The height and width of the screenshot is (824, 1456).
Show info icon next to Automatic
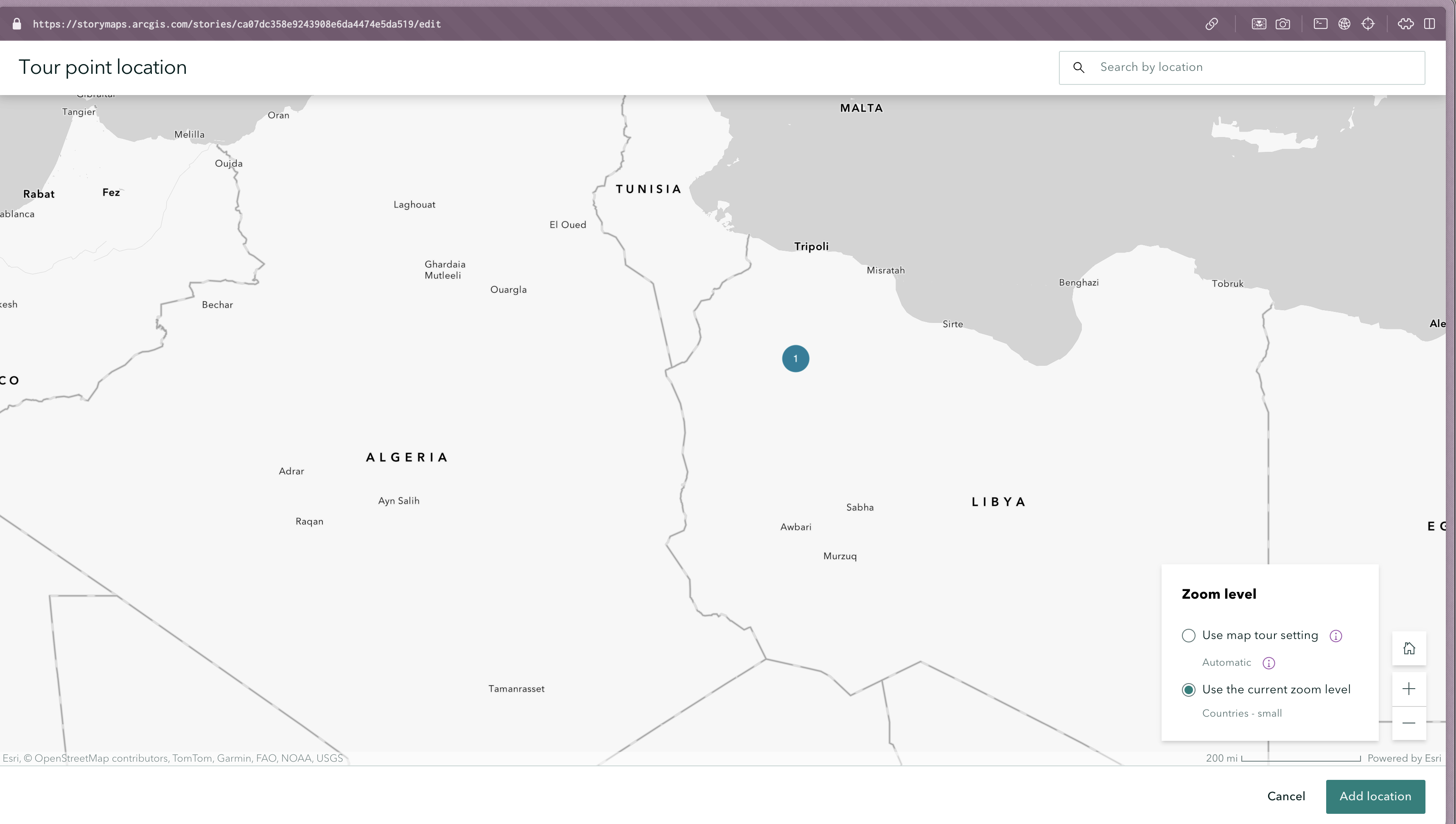[1269, 663]
